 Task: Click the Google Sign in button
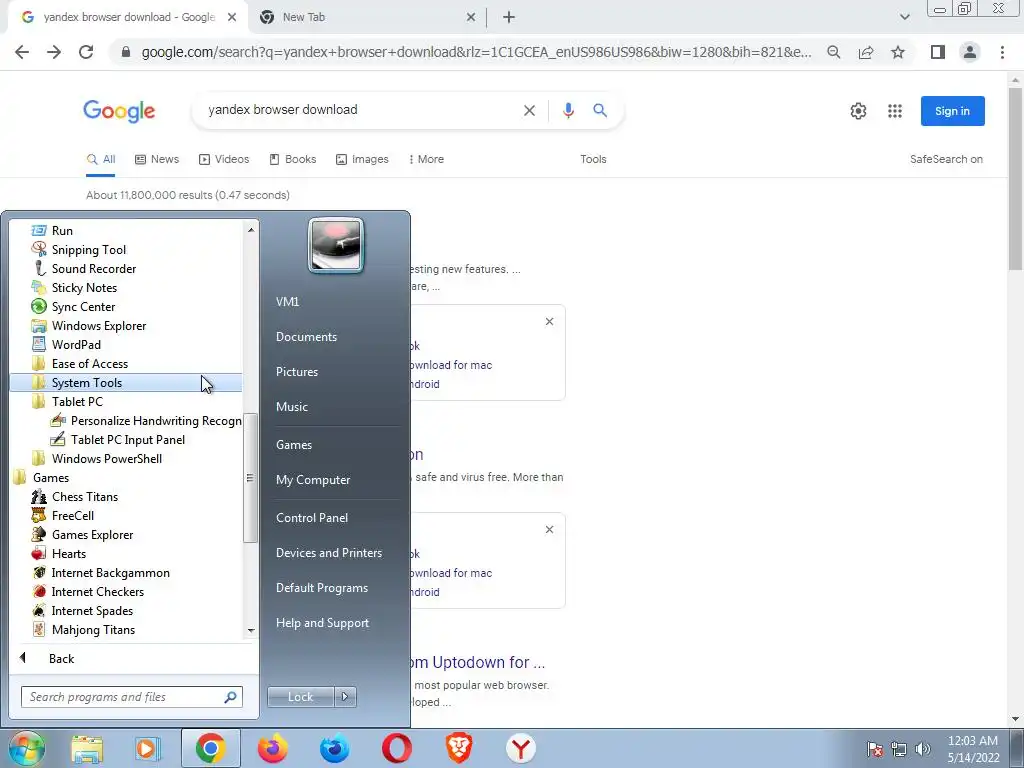pyautogui.click(x=952, y=111)
